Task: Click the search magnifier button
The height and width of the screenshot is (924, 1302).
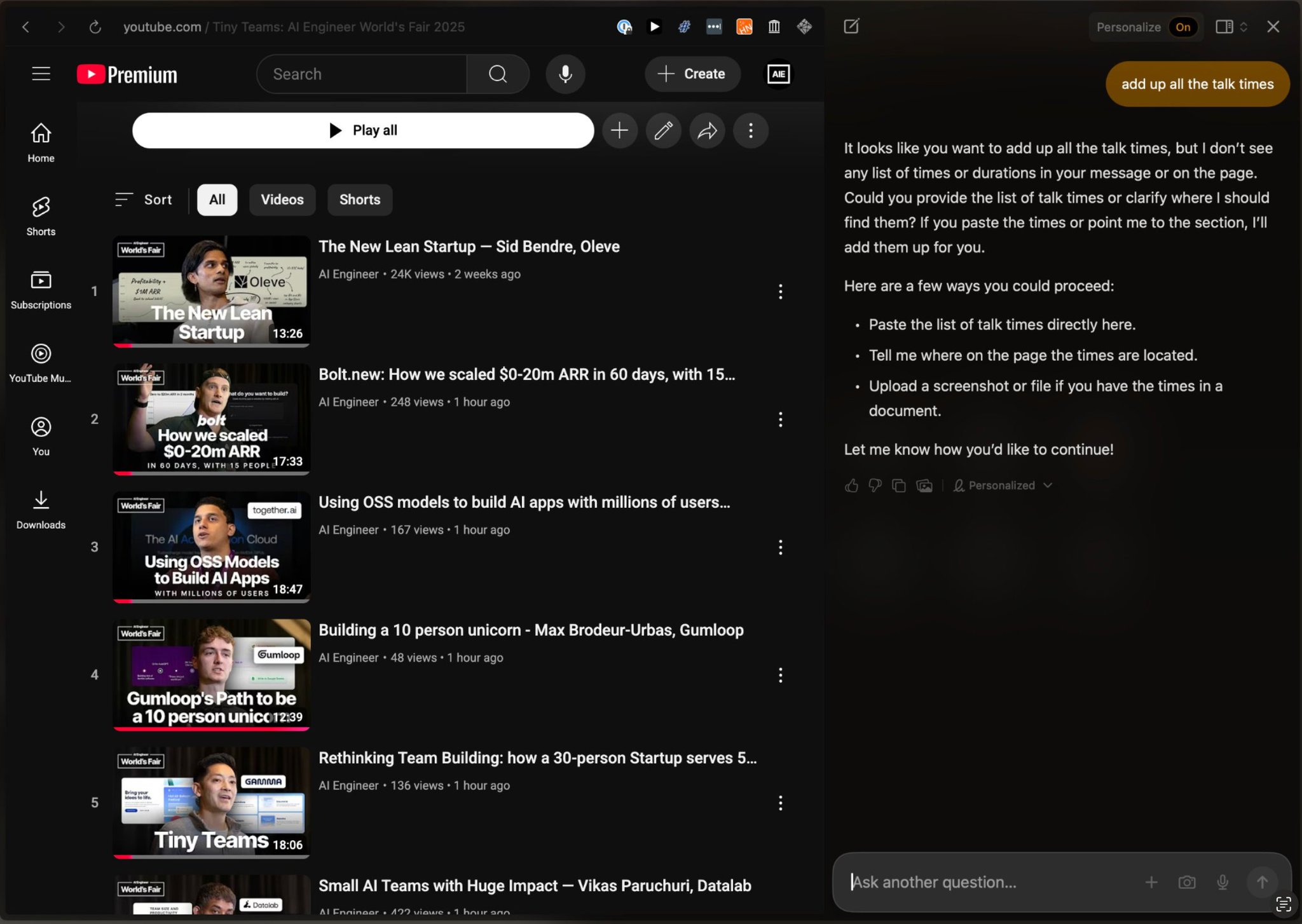Action: [498, 74]
